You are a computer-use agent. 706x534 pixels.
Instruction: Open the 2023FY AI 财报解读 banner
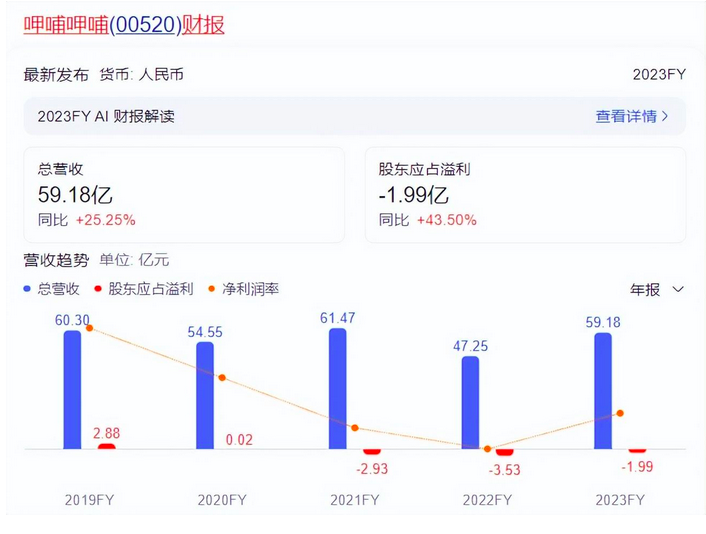click(x=354, y=116)
